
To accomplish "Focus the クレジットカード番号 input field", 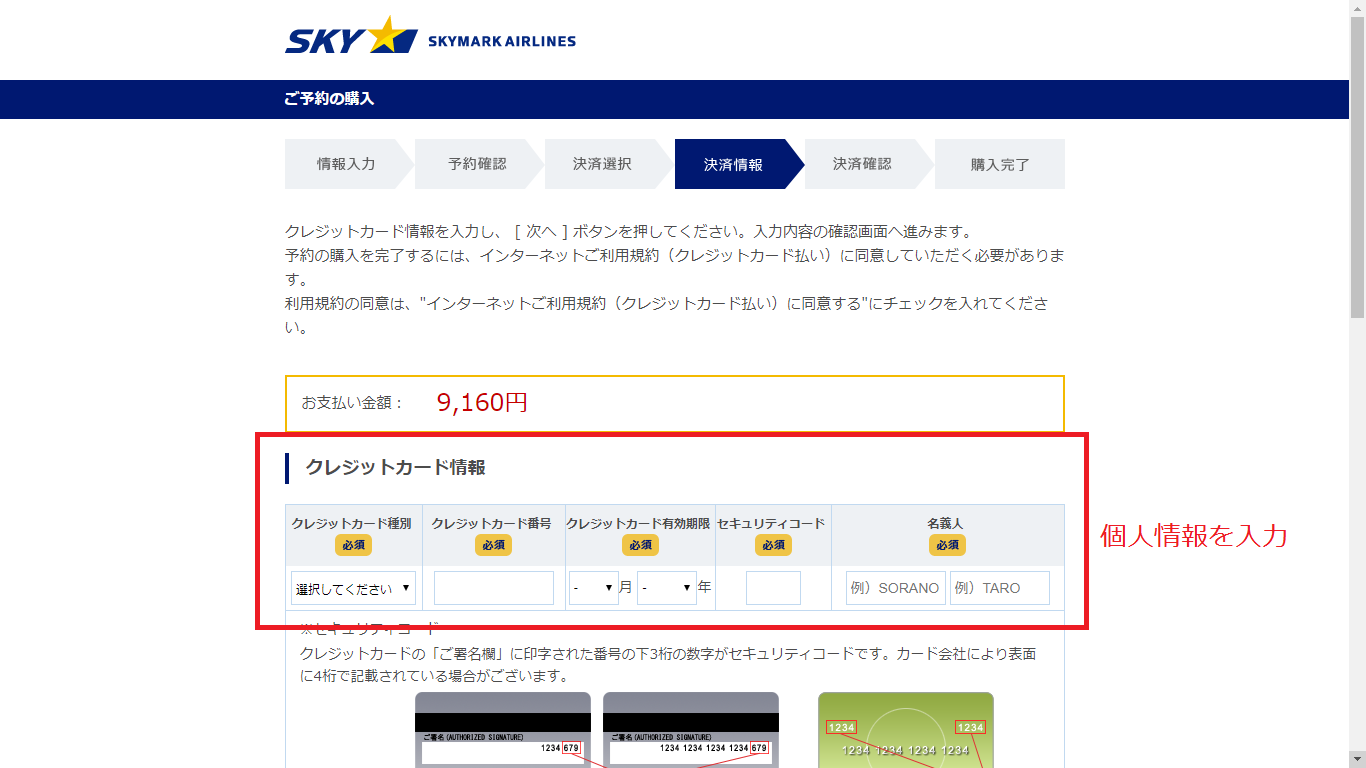I will [x=493, y=588].
